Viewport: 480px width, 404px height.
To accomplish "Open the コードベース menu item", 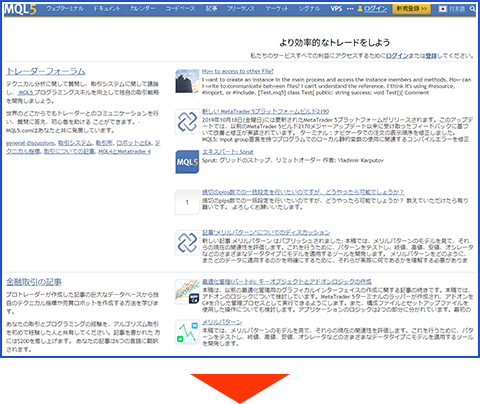I will pos(180,9).
